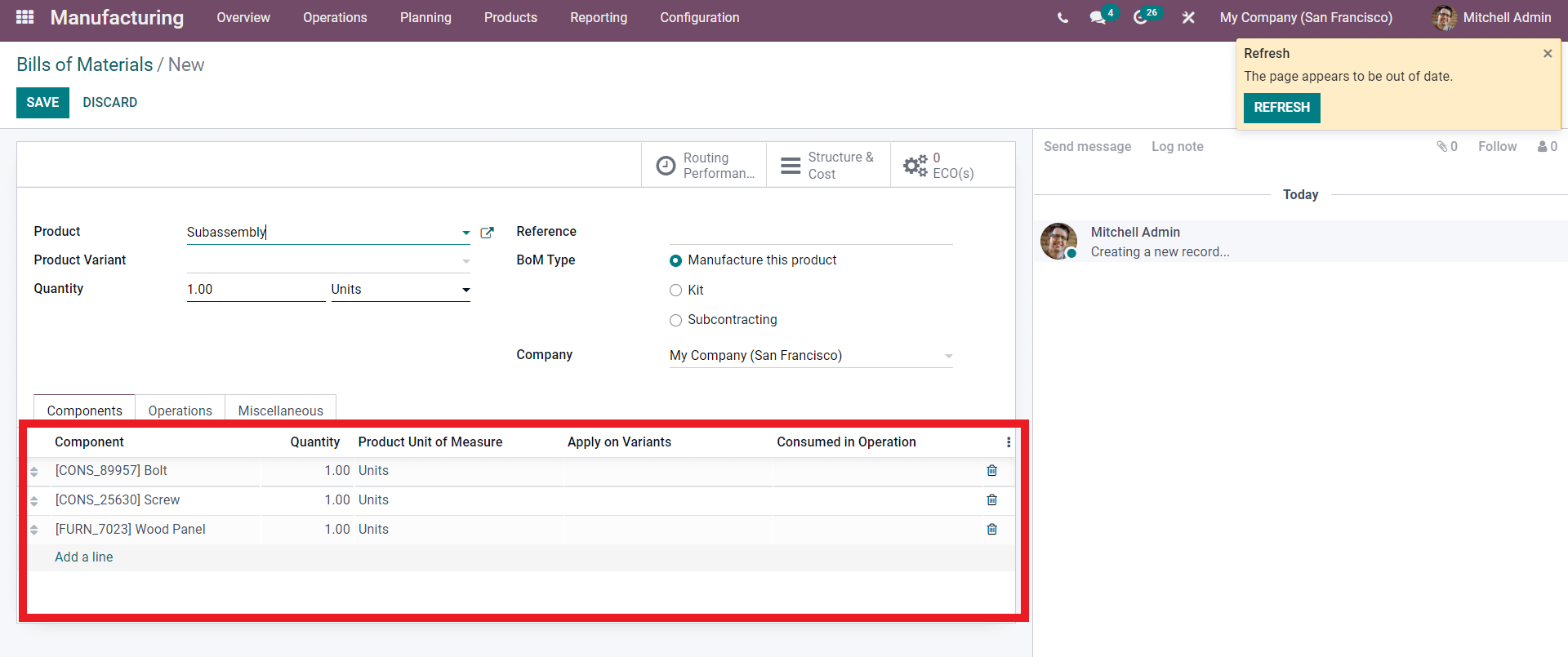
Task: Open the Operations top menu
Action: [x=335, y=17]
